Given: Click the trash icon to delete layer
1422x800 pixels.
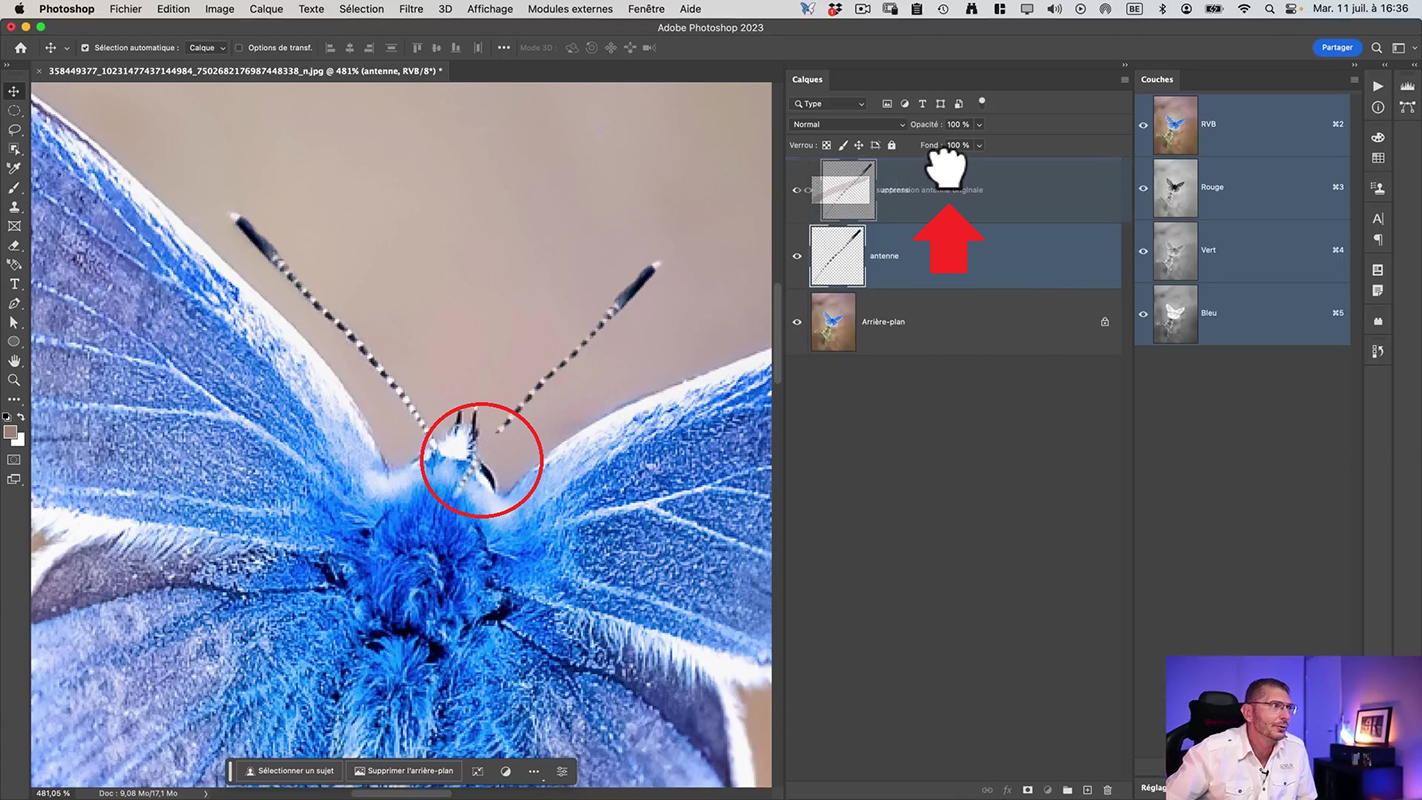Looking at the screenshot, I should 1107,790.
